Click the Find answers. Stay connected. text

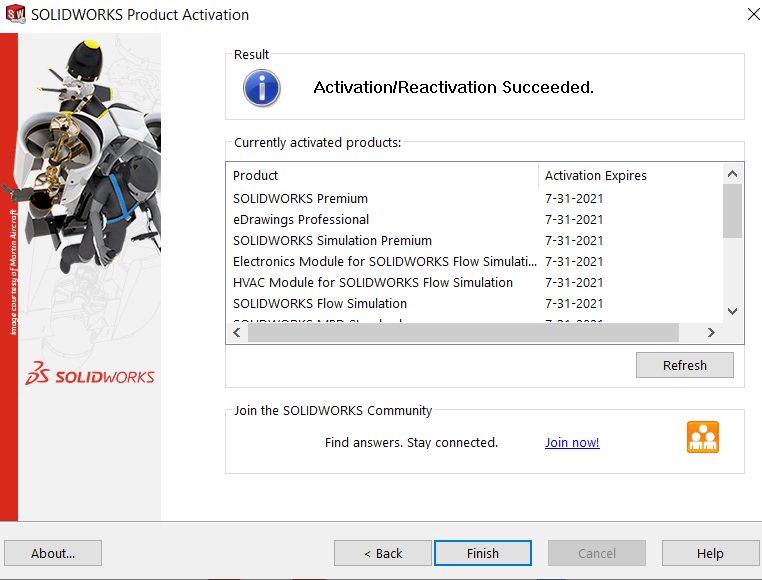coord(411,442)
